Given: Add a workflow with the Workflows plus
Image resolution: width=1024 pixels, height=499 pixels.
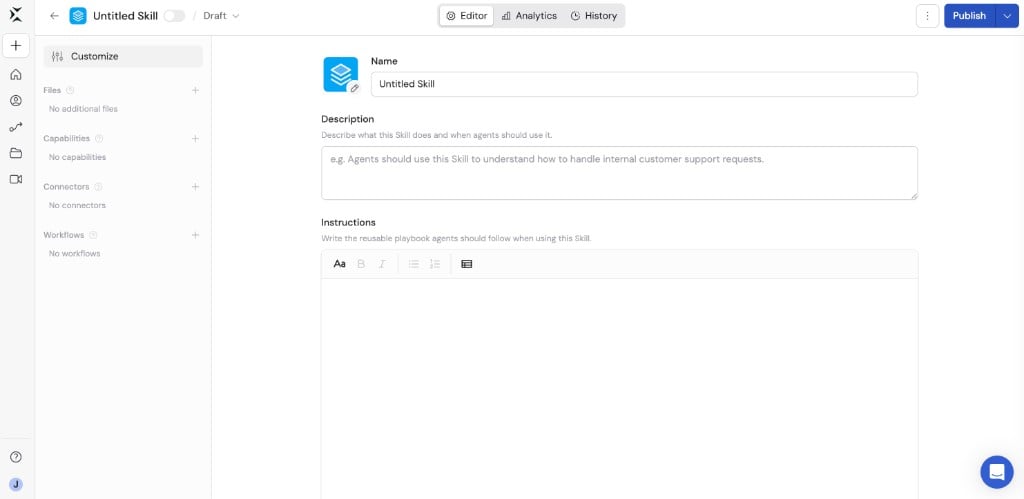Looking at the screenshot, I should coord(195,235).
